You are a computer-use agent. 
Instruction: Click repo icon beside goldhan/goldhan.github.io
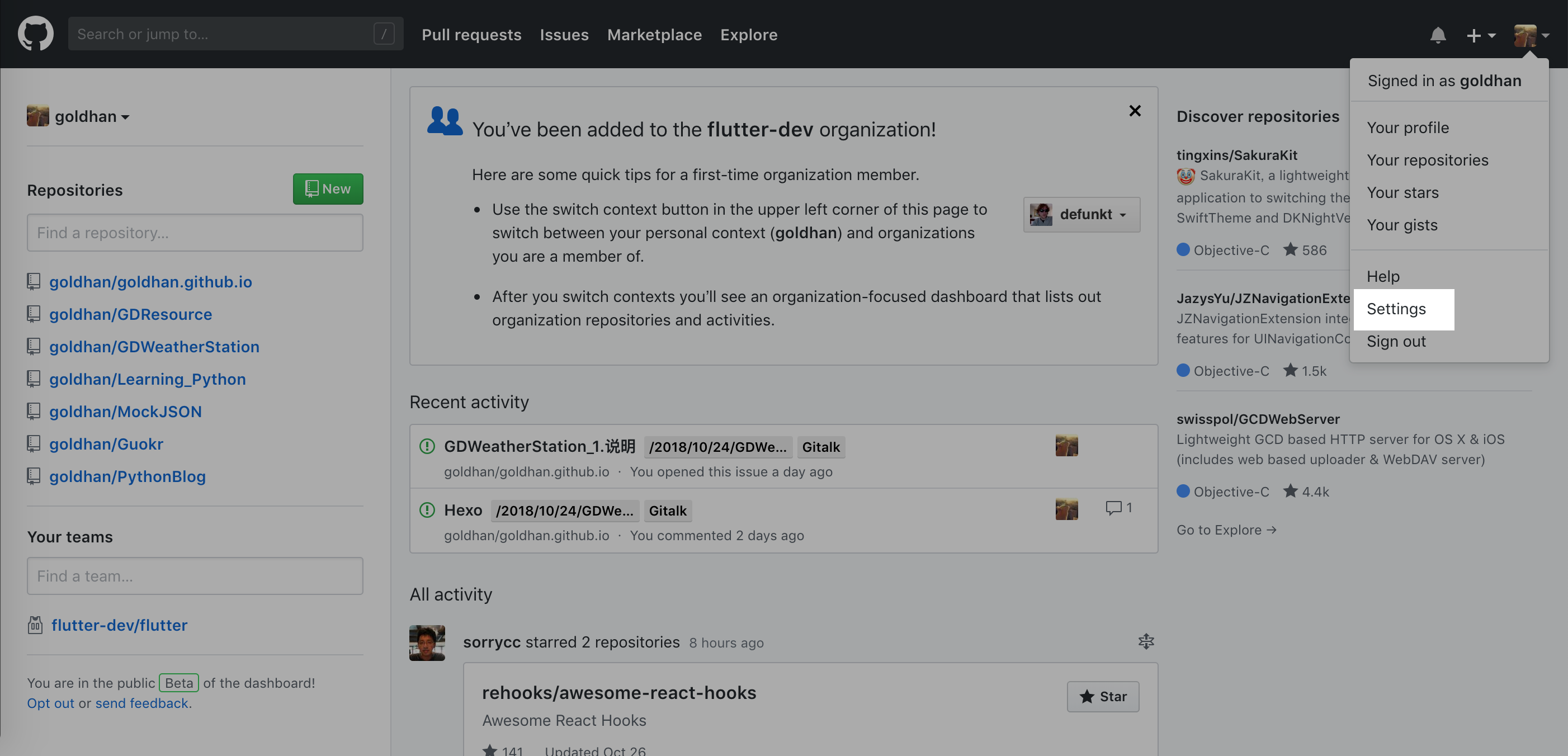(x=34, y=281)
